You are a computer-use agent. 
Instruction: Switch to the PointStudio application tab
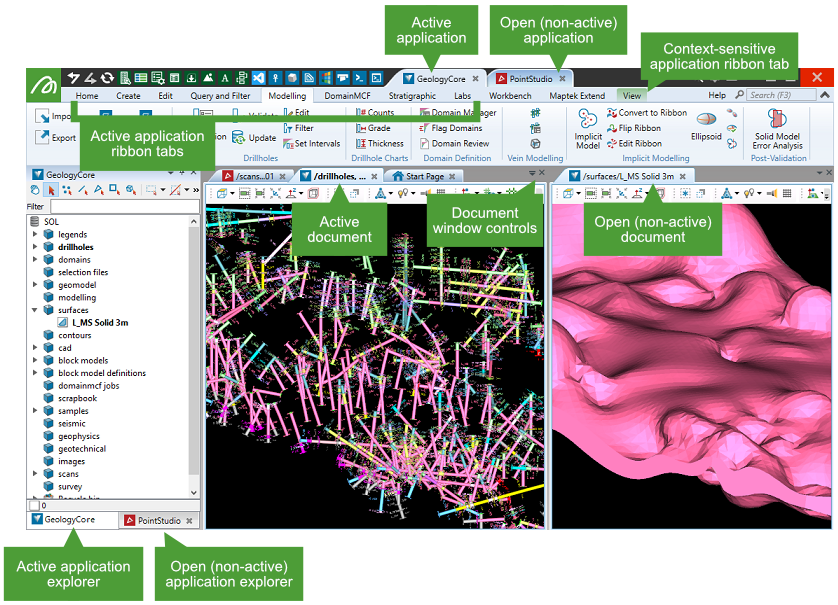point(529,78)
